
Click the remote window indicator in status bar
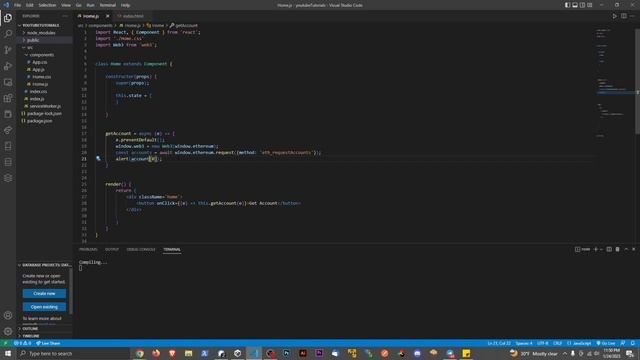5,343
